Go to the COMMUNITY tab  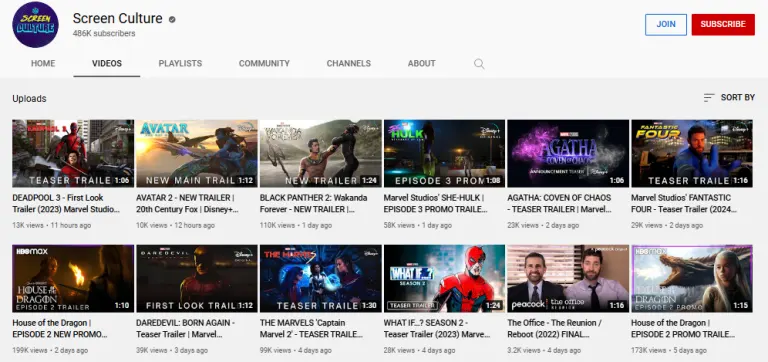pos(264,64)
